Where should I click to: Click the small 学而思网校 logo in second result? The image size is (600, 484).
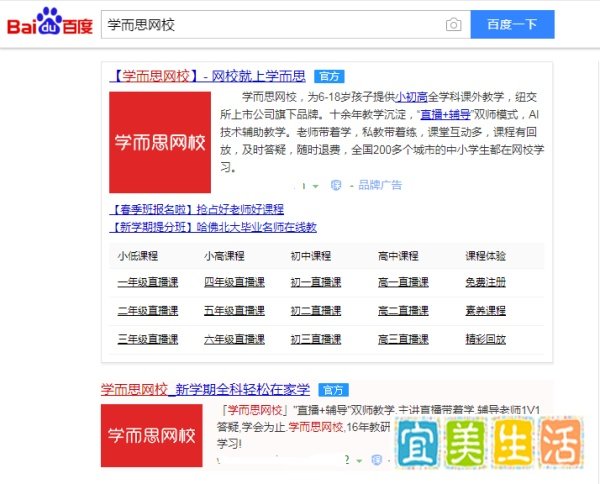(152, 435)
